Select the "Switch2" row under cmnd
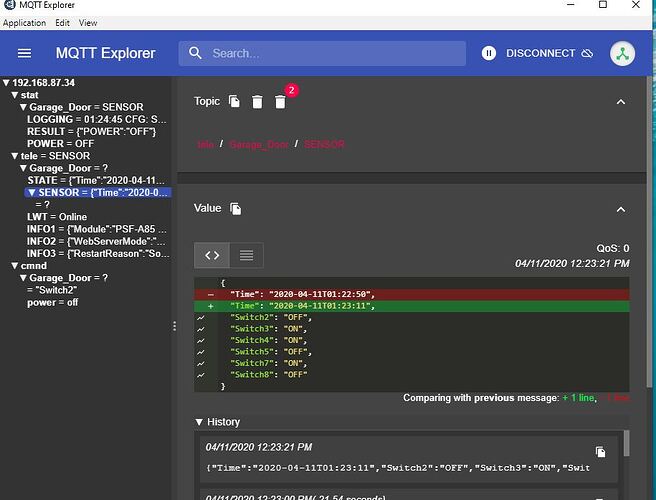Image resolution: width=656 pixels, height=500 pixels. 52,290
